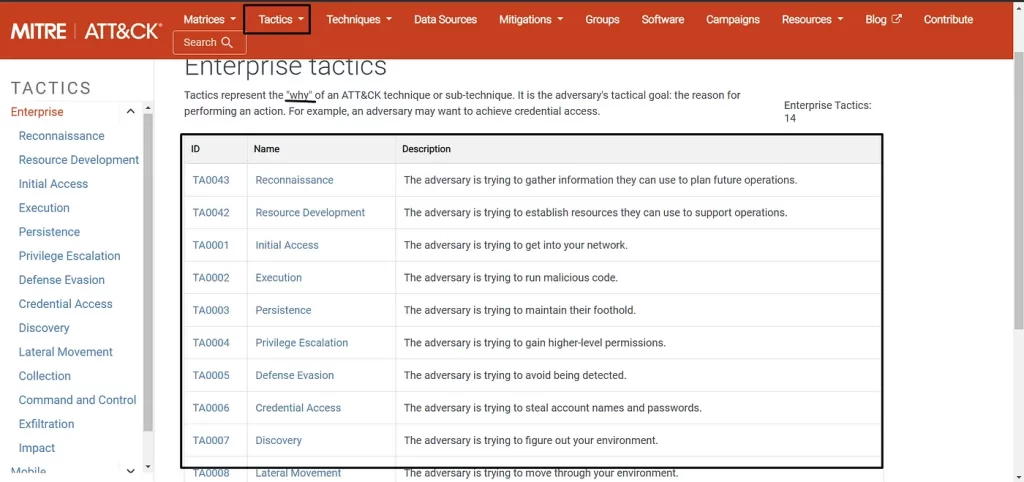Select Reconnaissance in the sidebar

[x=61, y=136]
